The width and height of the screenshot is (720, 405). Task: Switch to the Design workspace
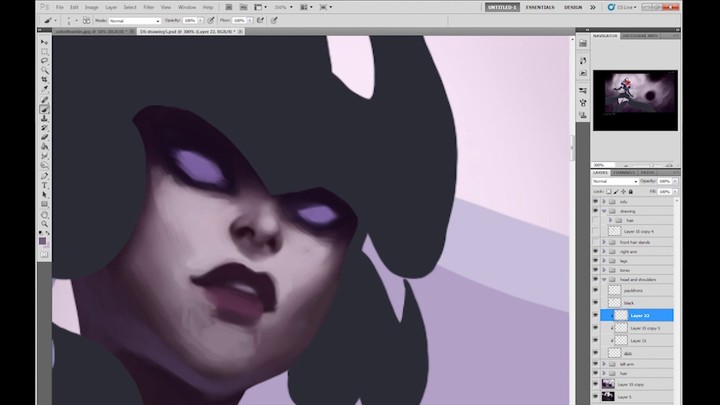point(573,7)
